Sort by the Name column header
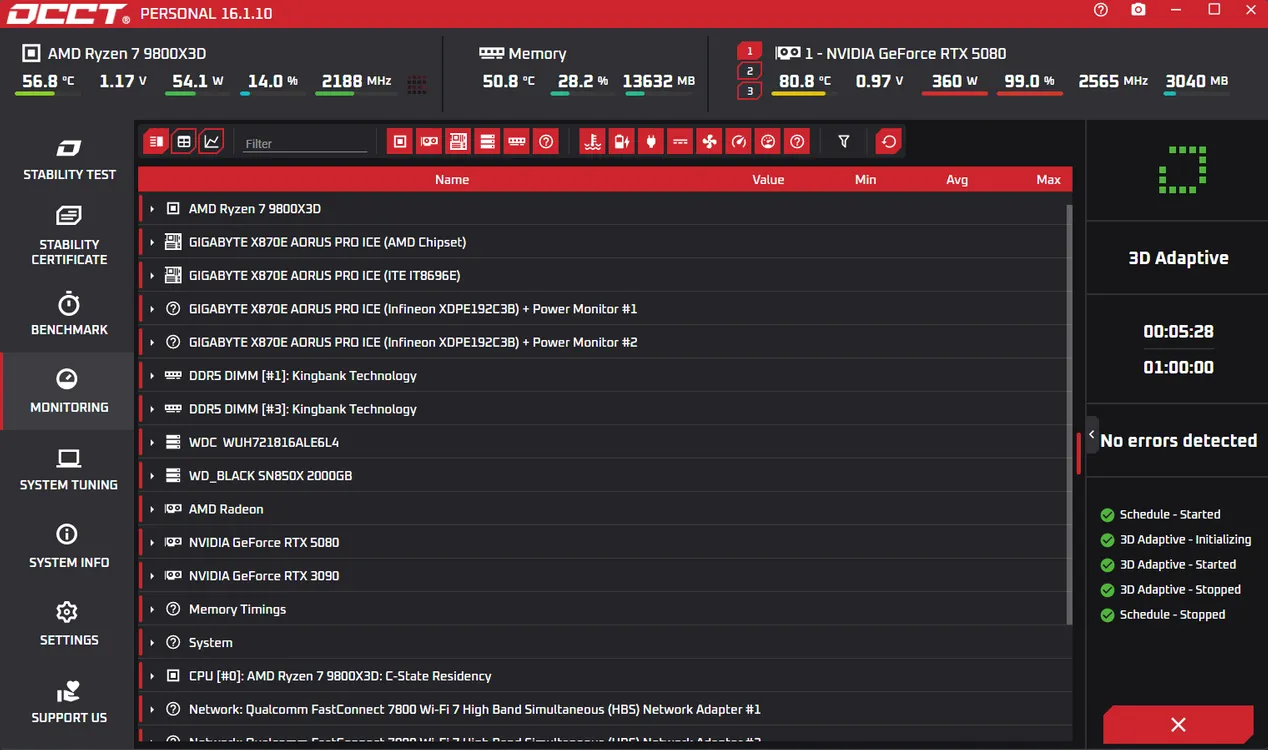This screenshot has width=1268, height=750. coord(452,179)
